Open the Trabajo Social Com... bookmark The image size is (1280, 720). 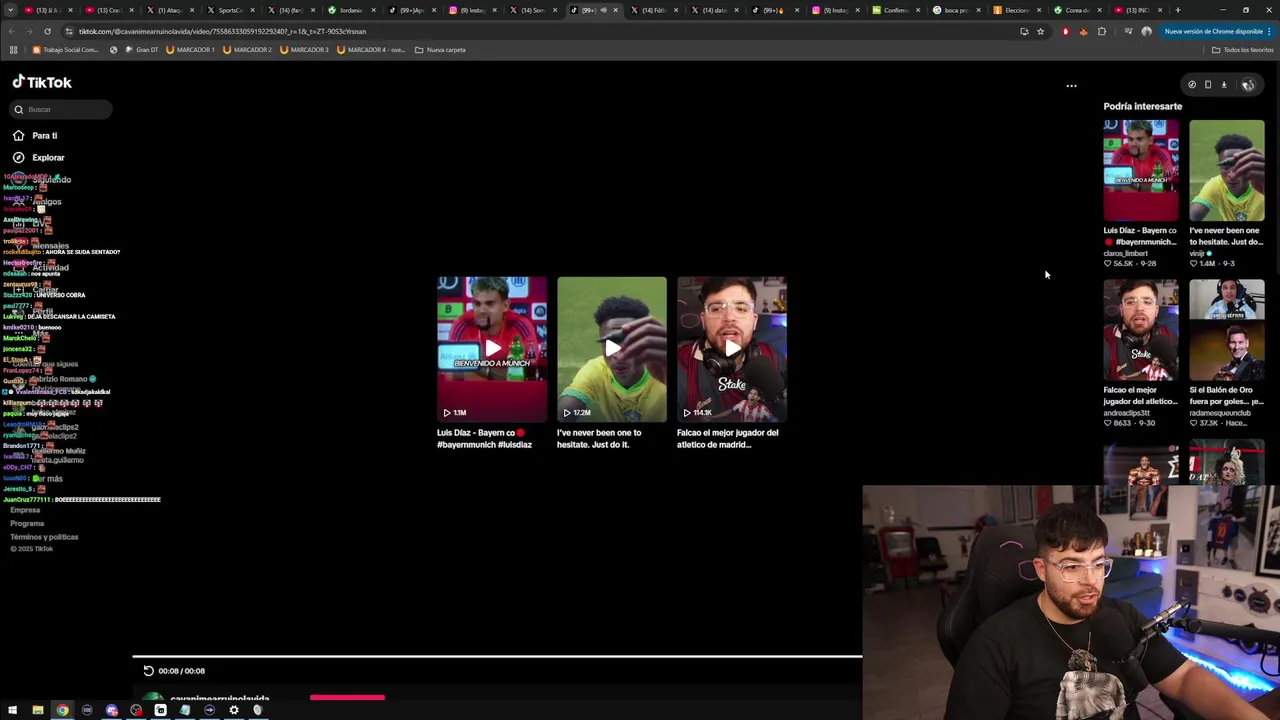66,49
